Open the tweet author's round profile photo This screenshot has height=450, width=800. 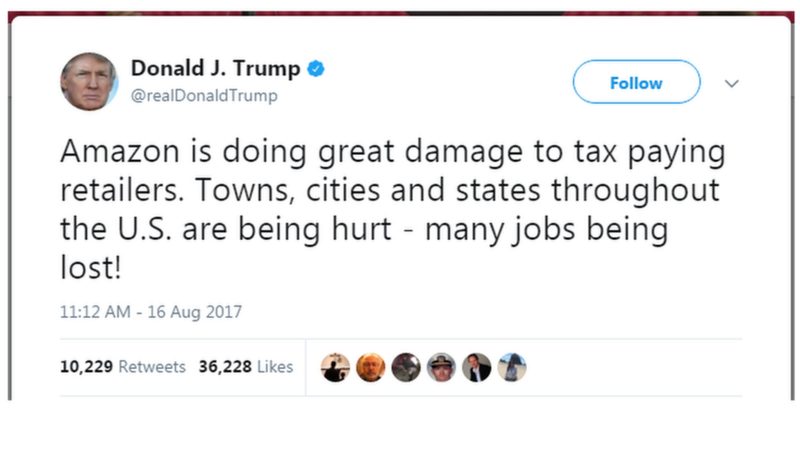pos(89,82)
